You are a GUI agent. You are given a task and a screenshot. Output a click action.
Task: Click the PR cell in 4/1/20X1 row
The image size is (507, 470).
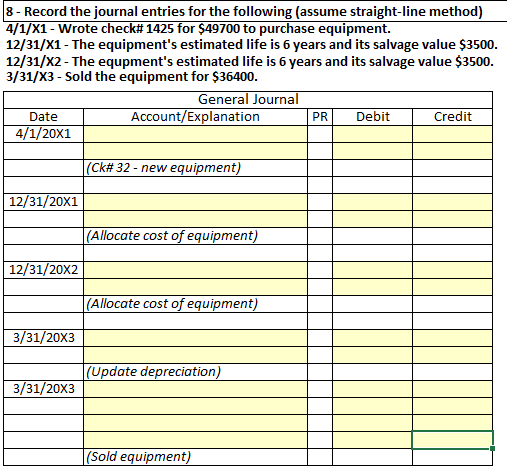320,134
